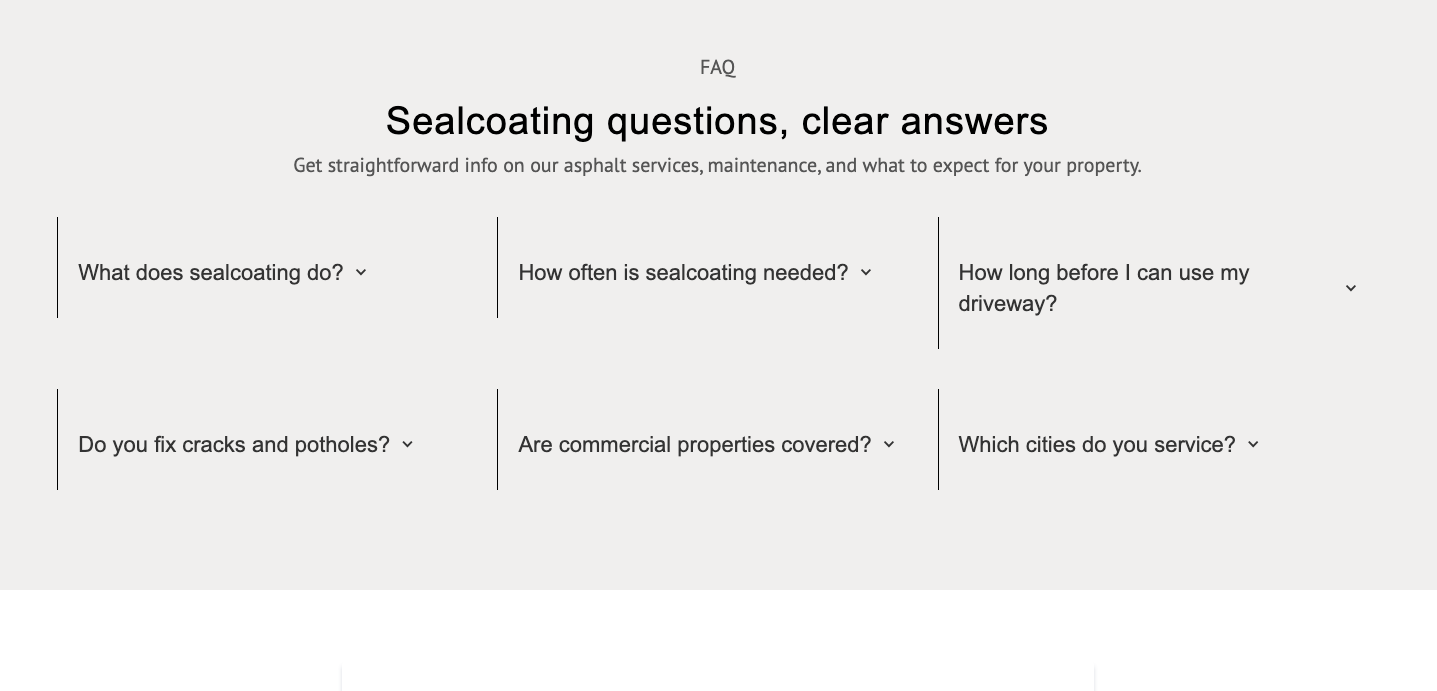Open the 'What does sealcoating do?' question
This screenshot has height=691, width=1437.
point(210,273)
